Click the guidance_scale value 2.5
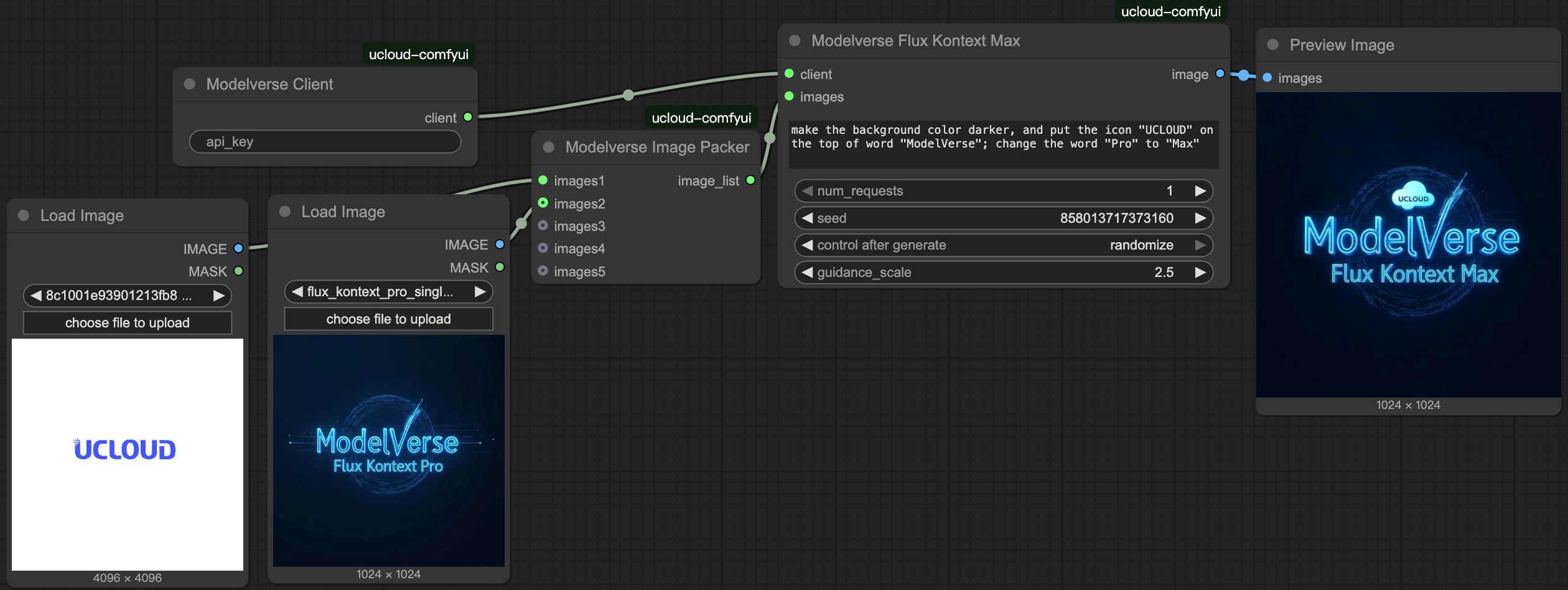1568x590 pixels. click(x=1164, y=272)
